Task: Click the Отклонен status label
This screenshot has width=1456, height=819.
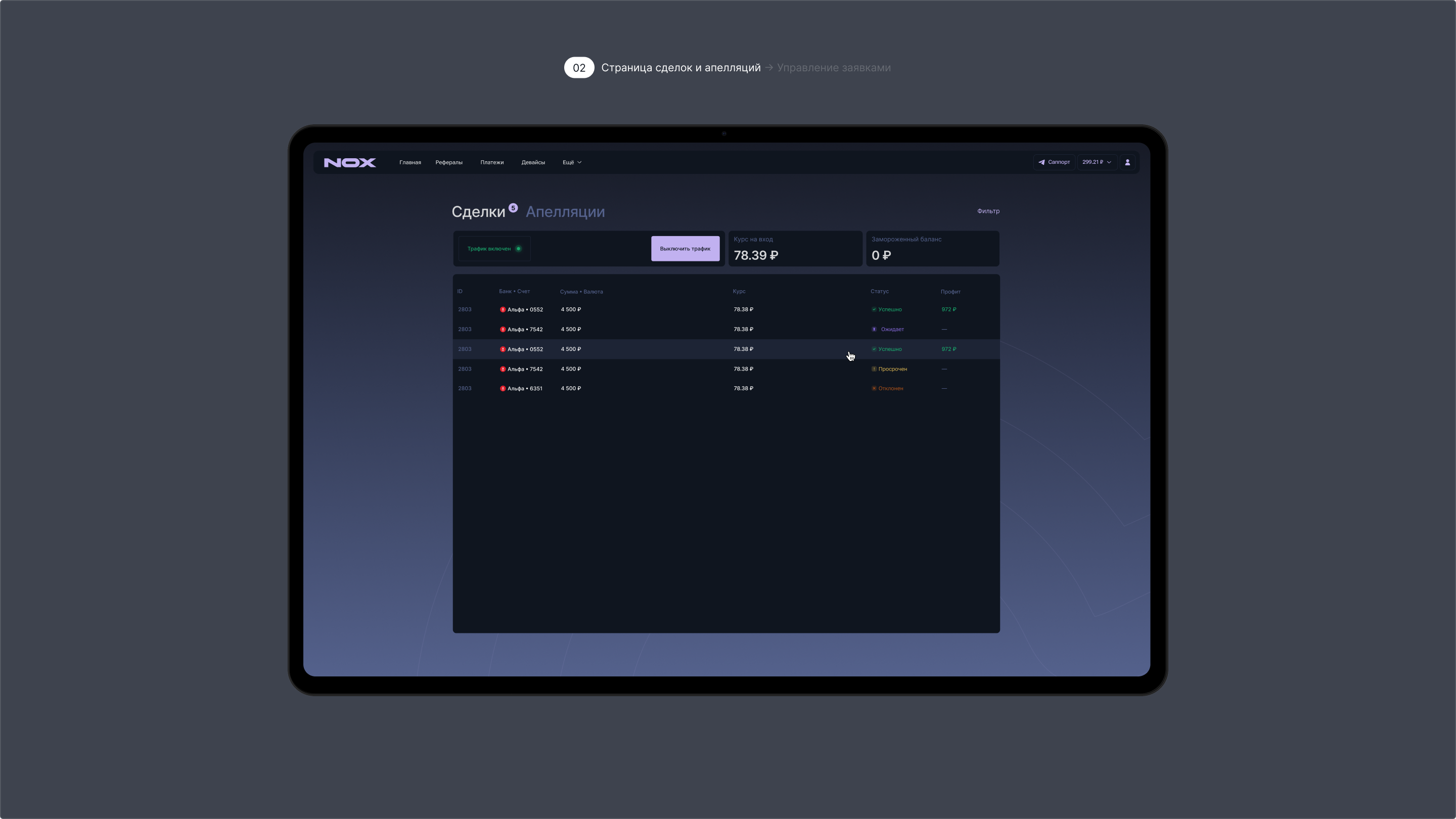Action: click(890, 388)
